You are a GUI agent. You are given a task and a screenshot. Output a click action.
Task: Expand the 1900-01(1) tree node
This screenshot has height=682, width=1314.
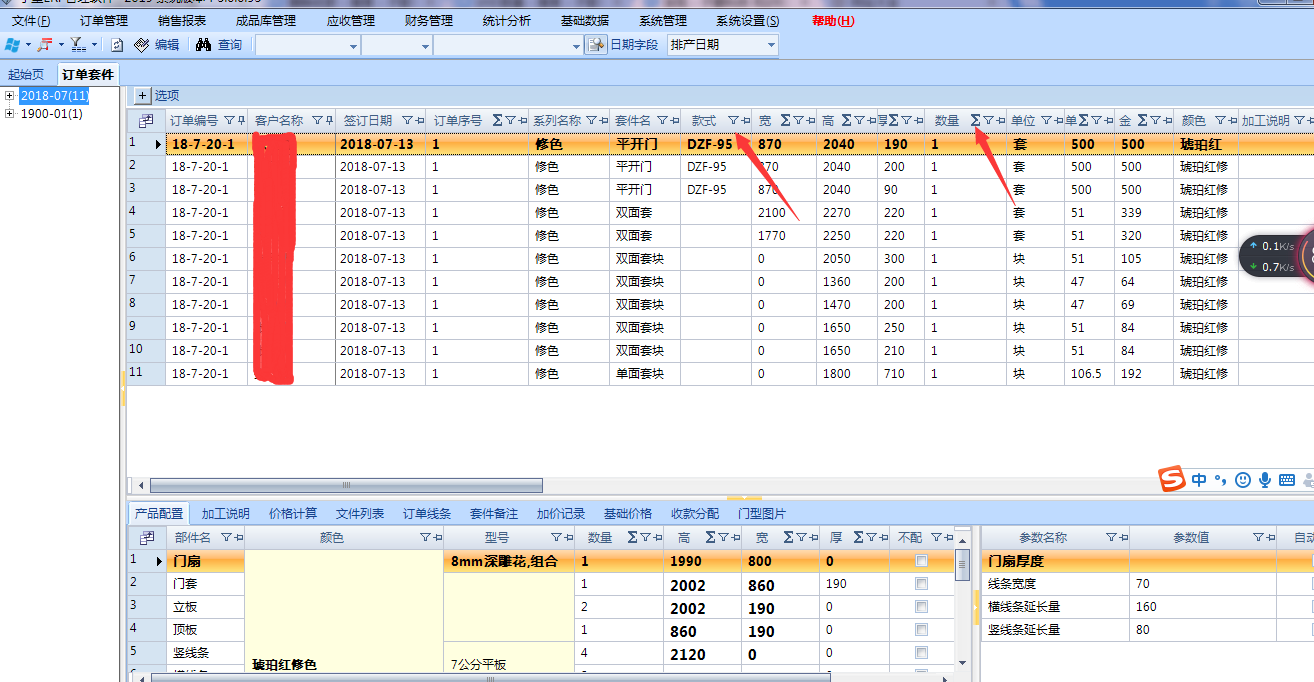10,114
